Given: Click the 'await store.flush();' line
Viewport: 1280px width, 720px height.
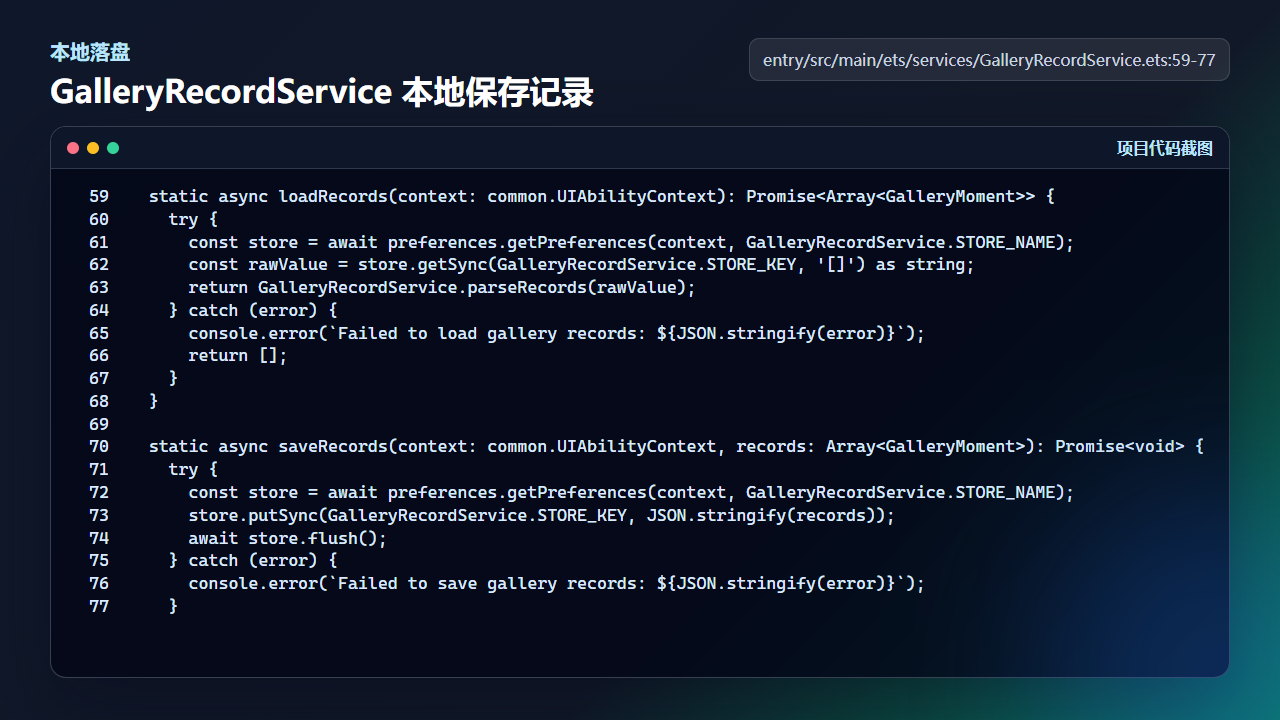Looking at the screenshot, I should [288, 538].
